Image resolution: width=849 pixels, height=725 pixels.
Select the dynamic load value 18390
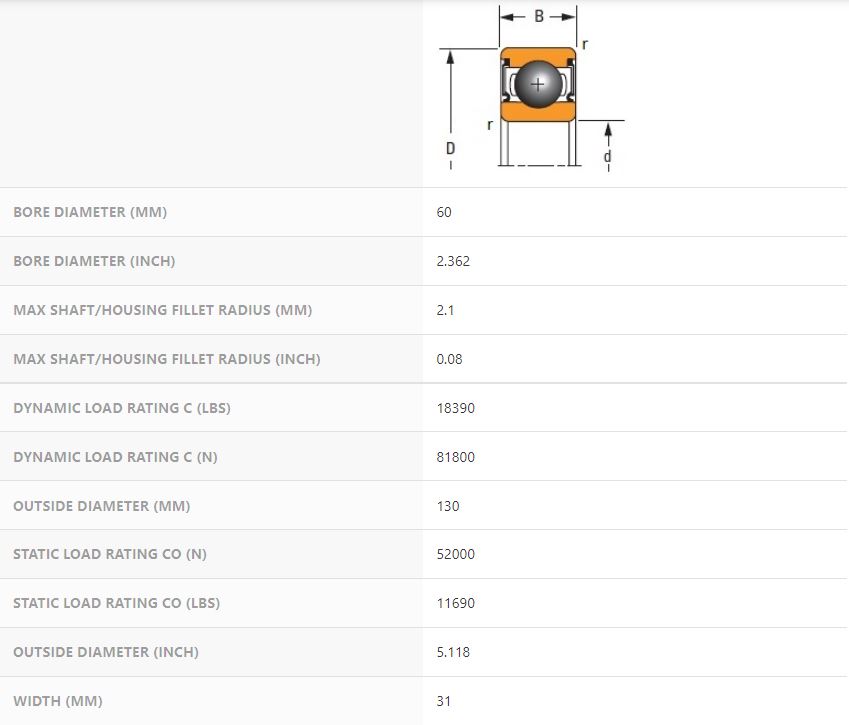[455, 408]
